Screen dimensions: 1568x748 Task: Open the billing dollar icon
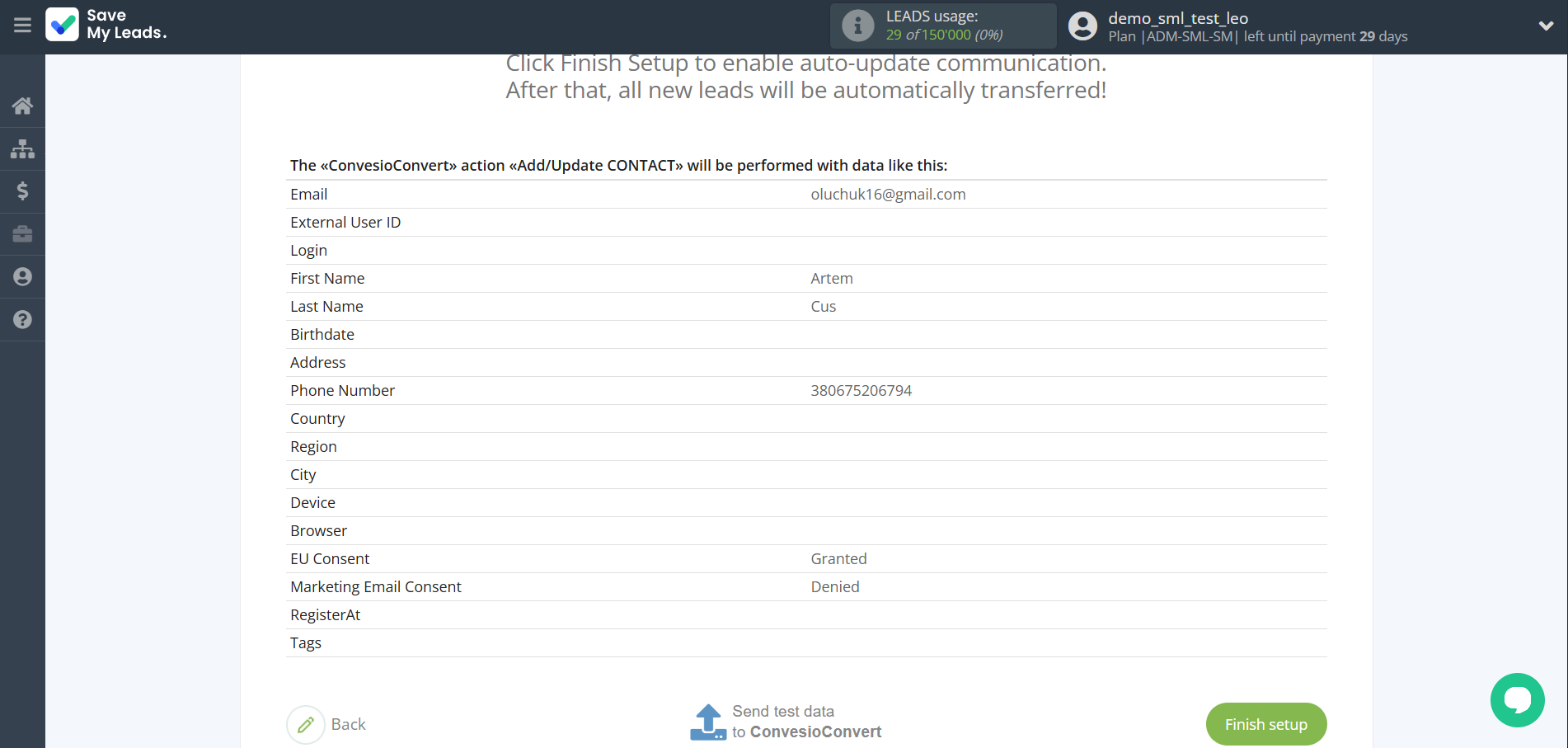22,191
